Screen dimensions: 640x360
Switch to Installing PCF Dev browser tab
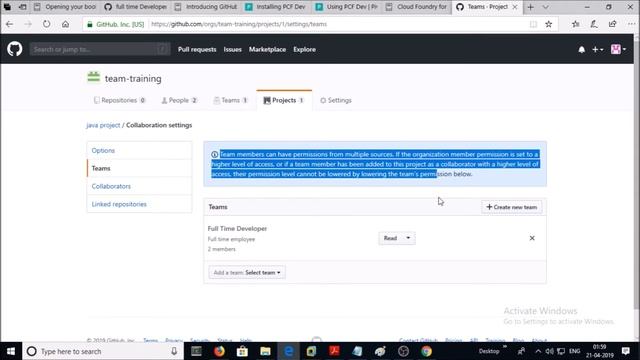pos(276,7)
